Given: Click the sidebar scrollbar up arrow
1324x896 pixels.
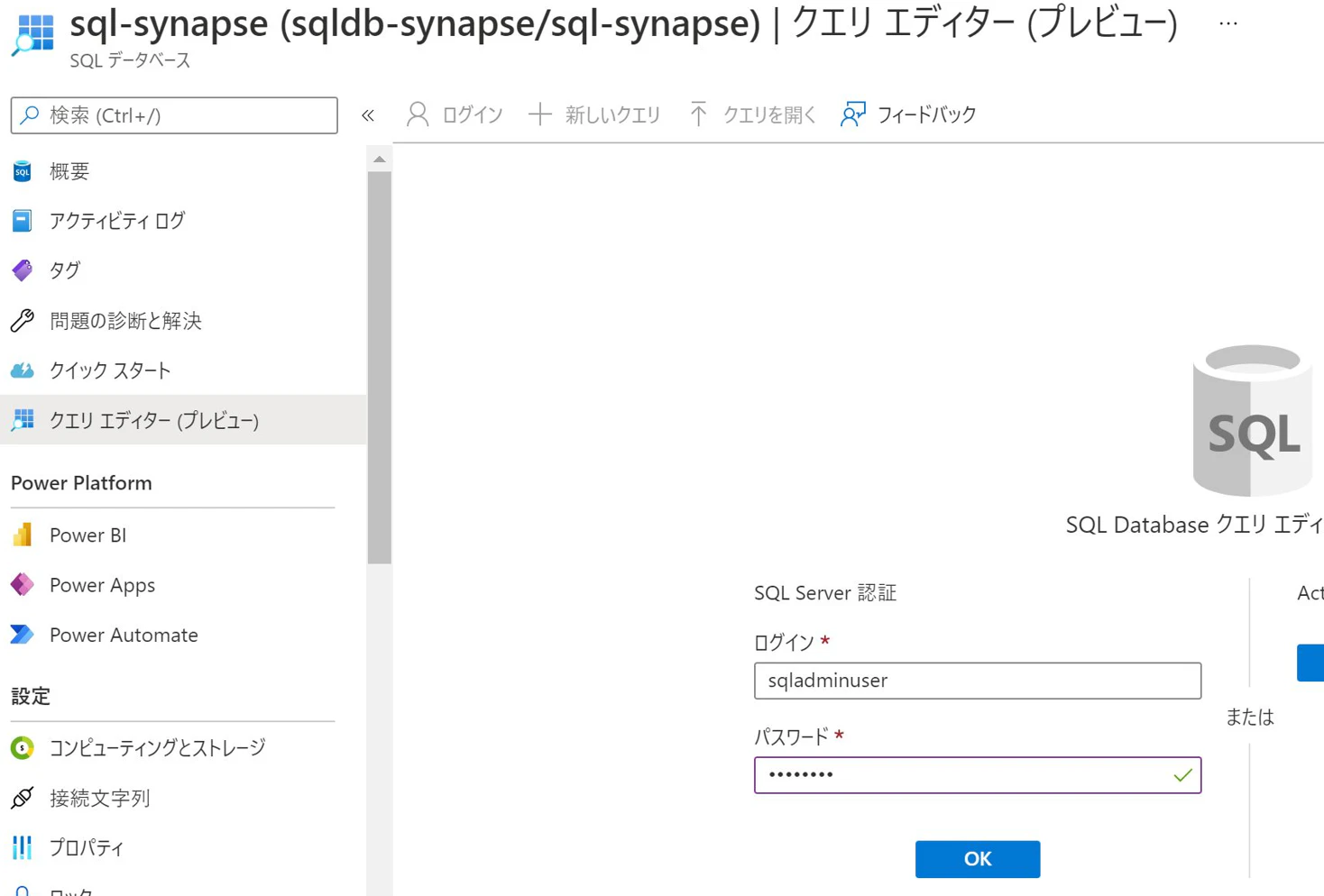Looking at the screenshot, I should 380,160.
